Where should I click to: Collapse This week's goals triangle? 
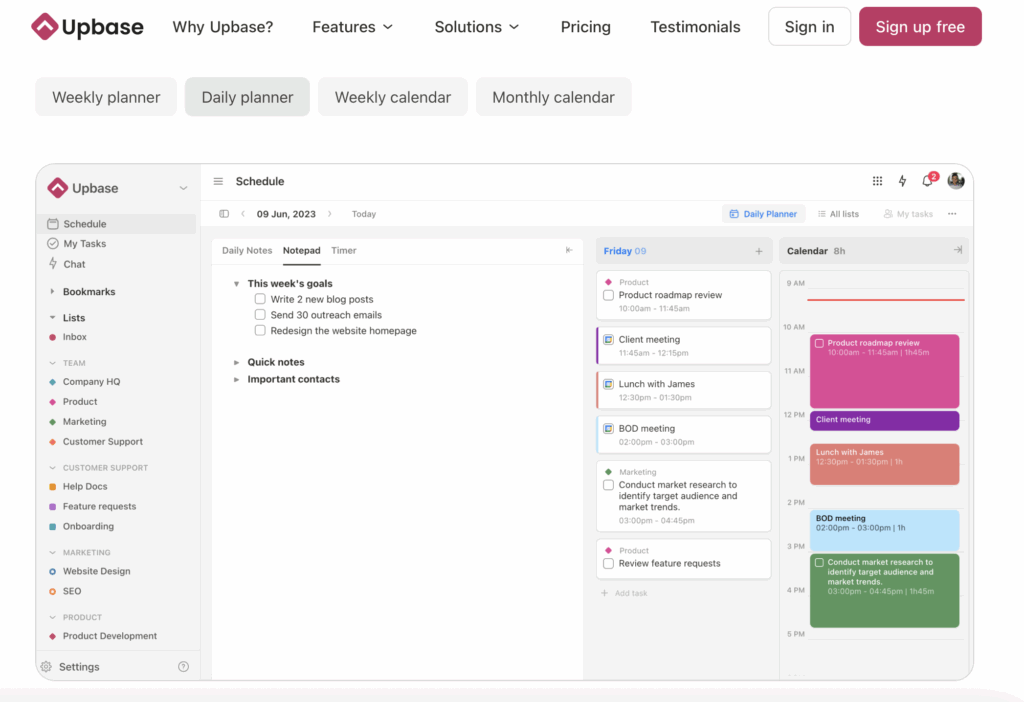tap(236, 283)
